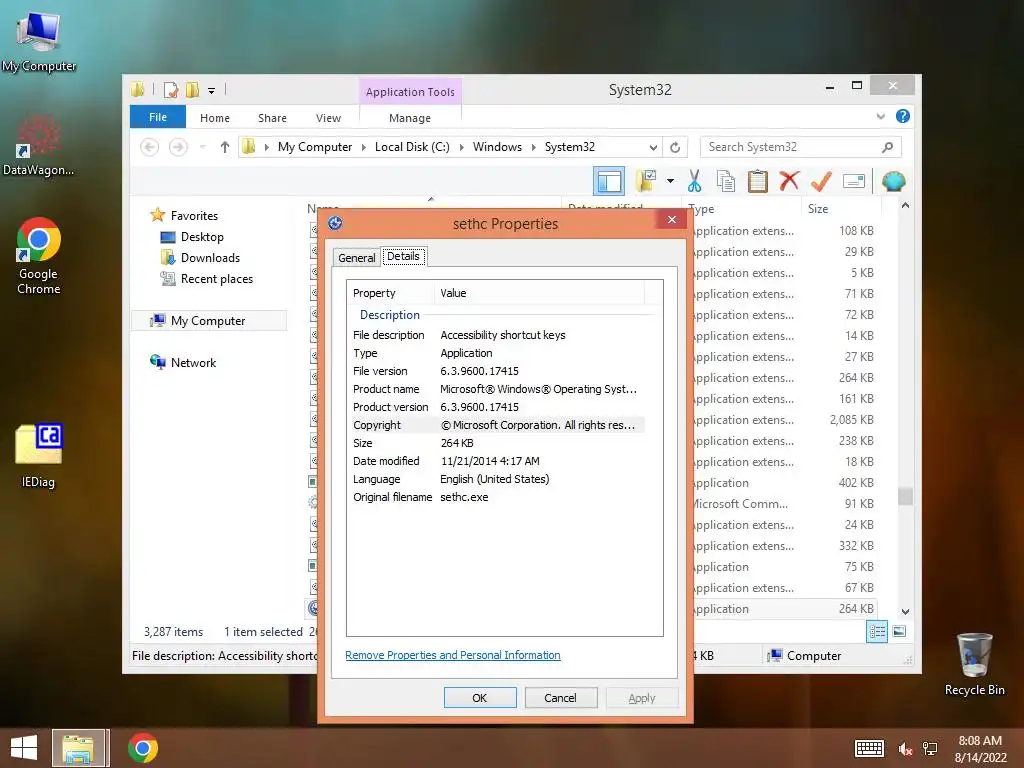This screenshot has height=768, width=1024.
Task: Select Details tab in sethc Properties
Action: pos(403,256)
